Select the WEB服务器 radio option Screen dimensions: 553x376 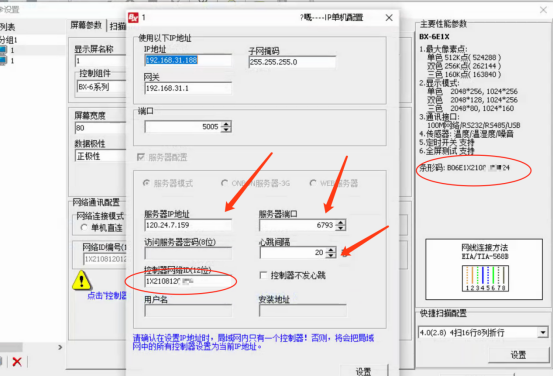pyautogui.click(x=312, y=183)
